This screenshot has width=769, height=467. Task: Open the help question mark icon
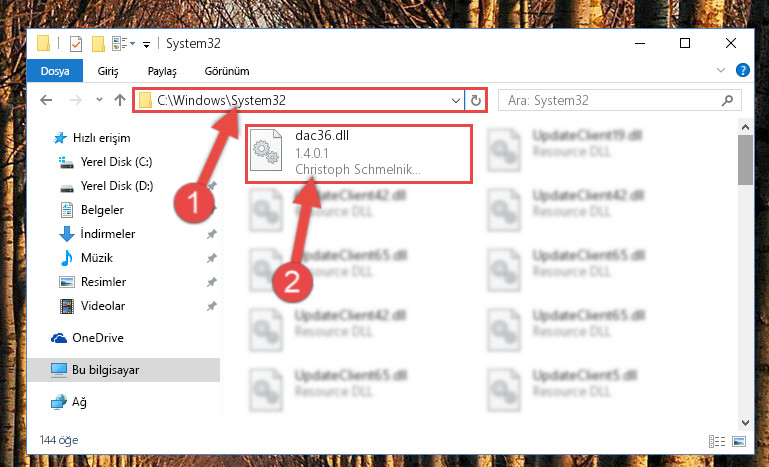pyautogui.click(x=743, y=70)
